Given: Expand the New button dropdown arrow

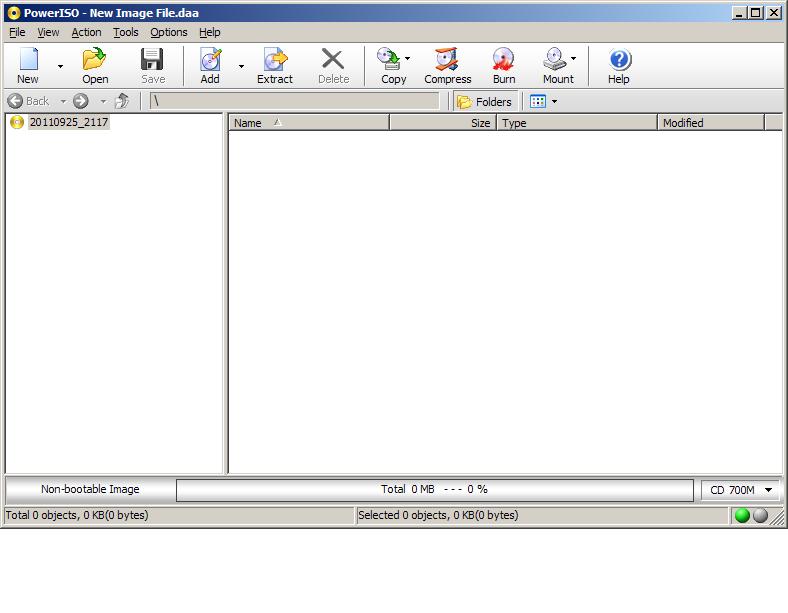Looking at the screenshot, I should [60, 67].
